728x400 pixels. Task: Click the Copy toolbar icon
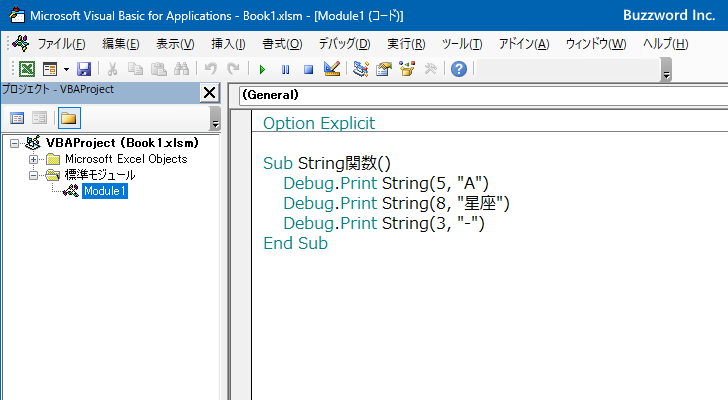135,69
